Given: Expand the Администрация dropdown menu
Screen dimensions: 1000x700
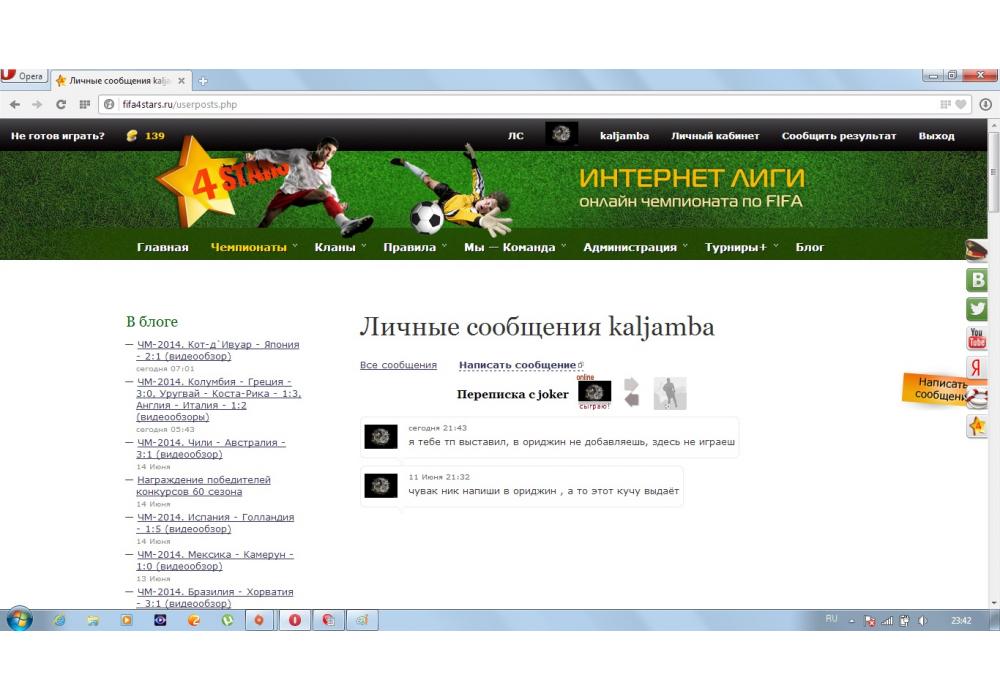Looking at the screenshot, I should tap(634, 247).
